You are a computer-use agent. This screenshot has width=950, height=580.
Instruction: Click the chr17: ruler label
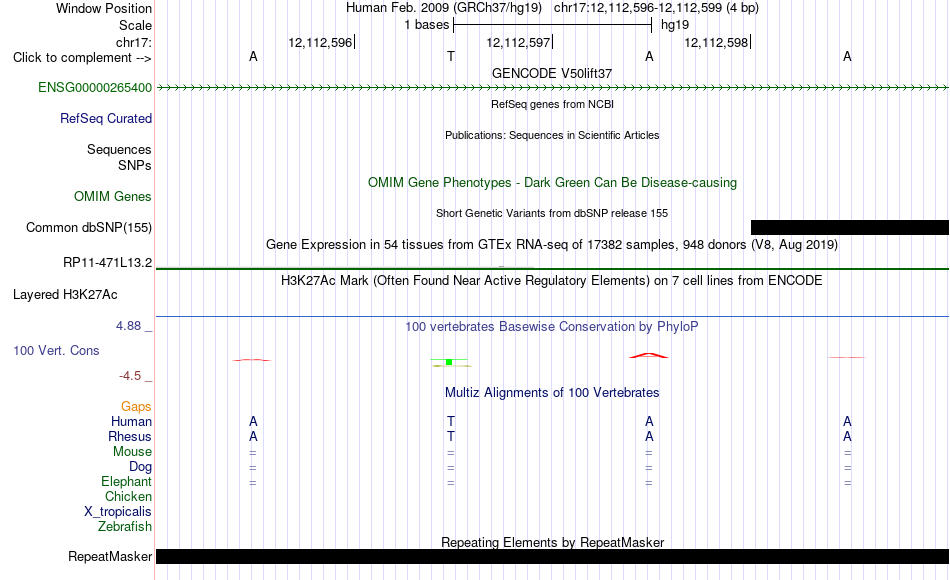[x=133, y=42]
